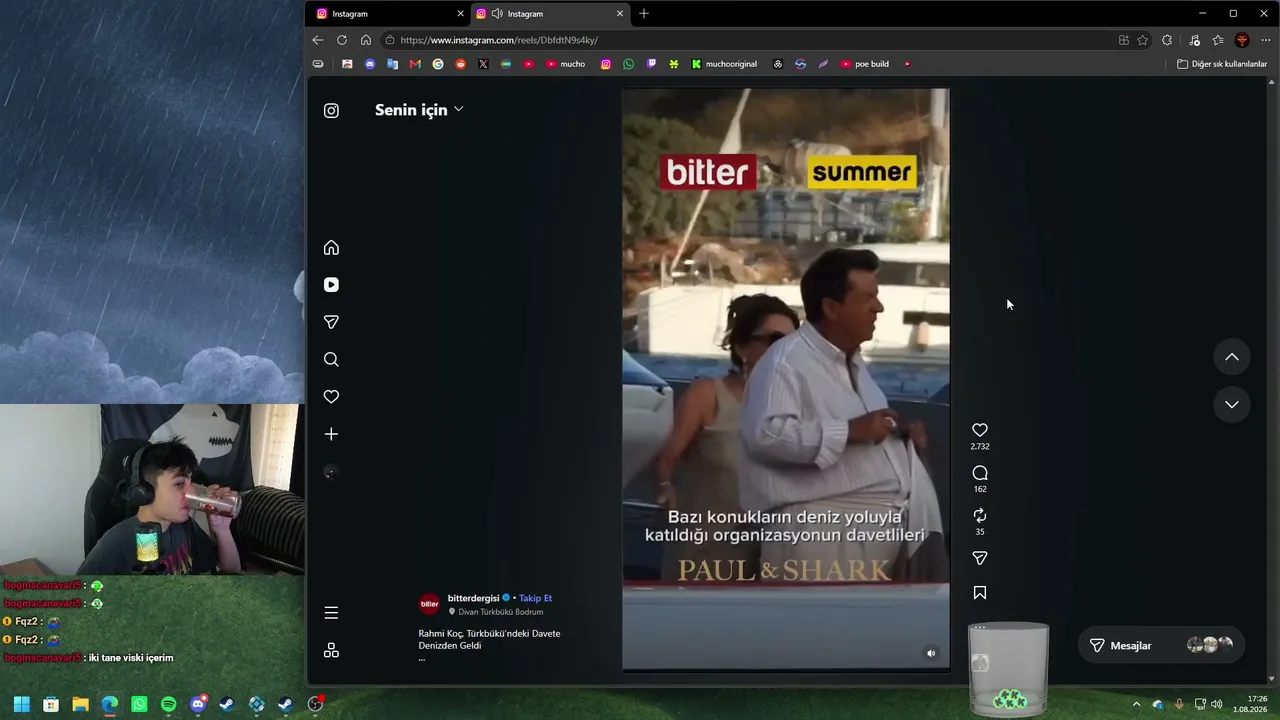Open File Explorer from the taskbar

[80, 704]
